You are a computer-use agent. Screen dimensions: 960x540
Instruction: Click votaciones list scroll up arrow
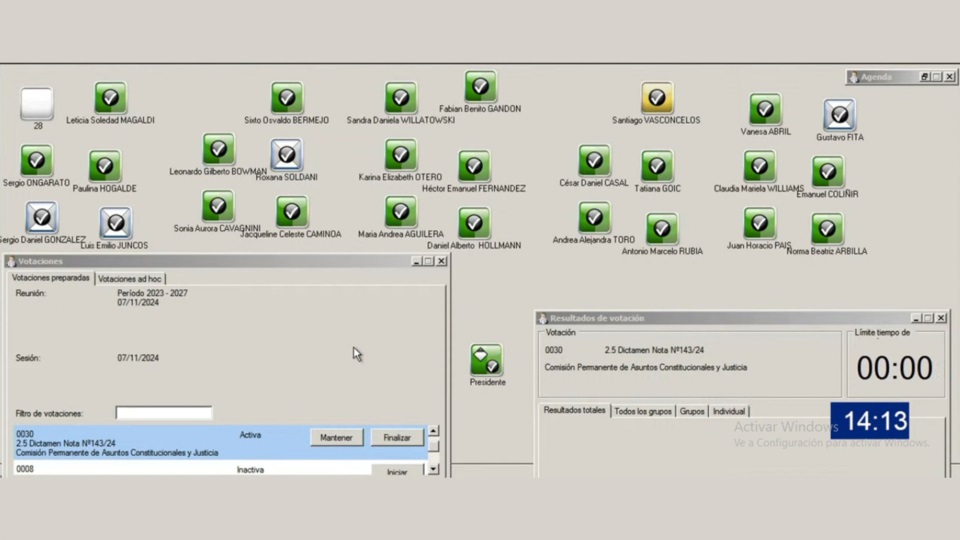point(433,431)
